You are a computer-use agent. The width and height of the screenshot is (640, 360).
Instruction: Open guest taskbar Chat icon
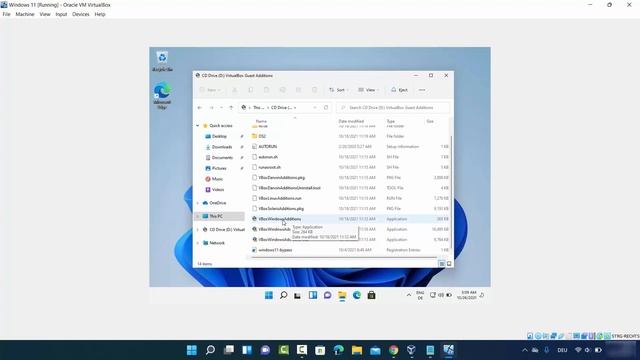(327, 295)
